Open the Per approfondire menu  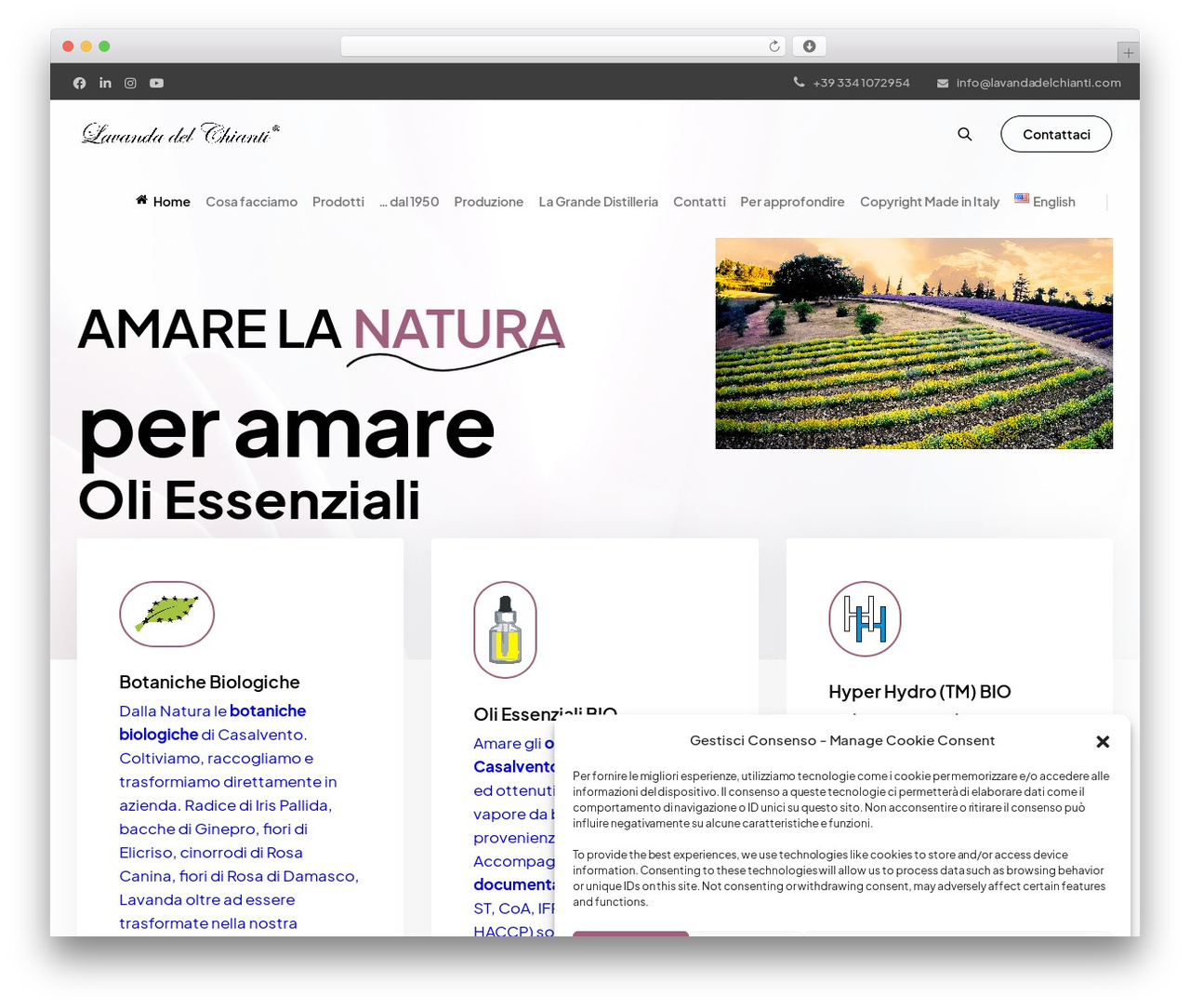[x=792, y=202]
